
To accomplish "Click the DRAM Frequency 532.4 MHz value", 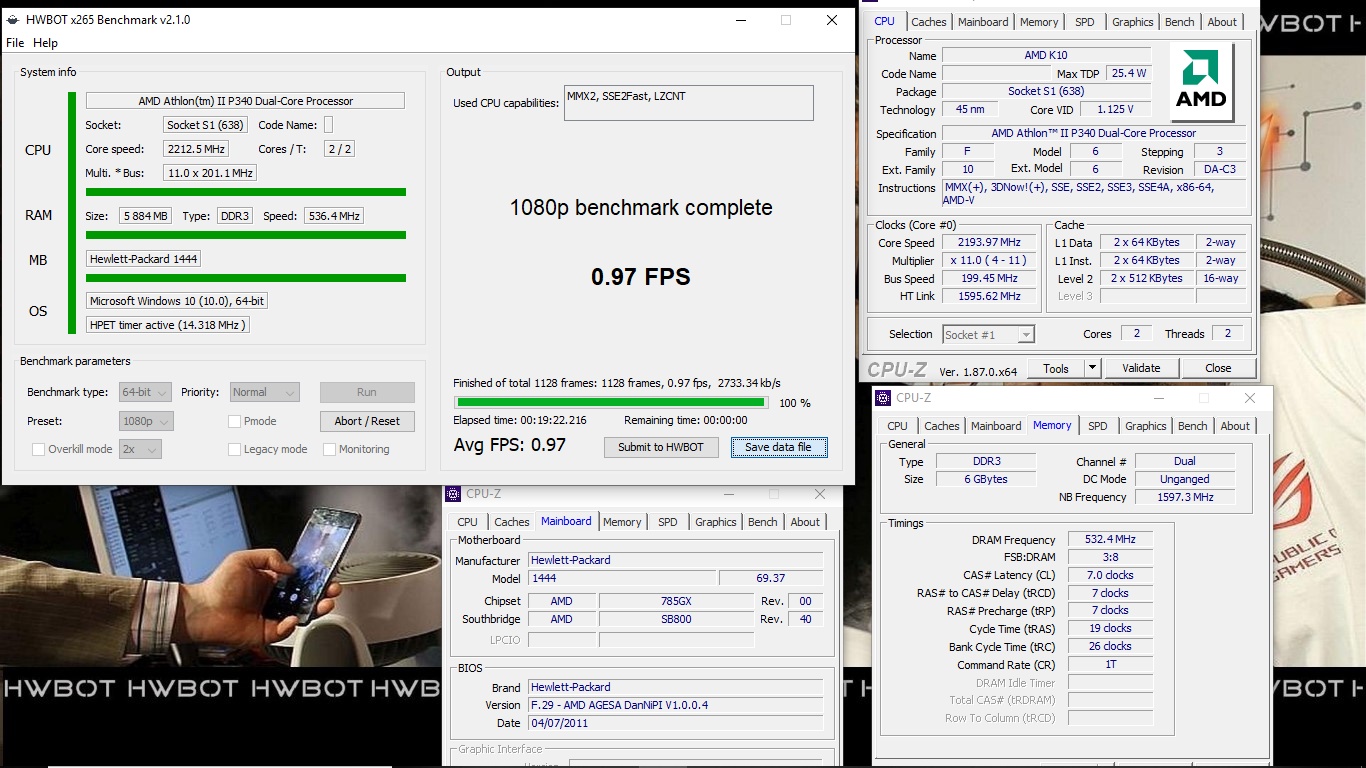I will click(x=1110, y=539).
